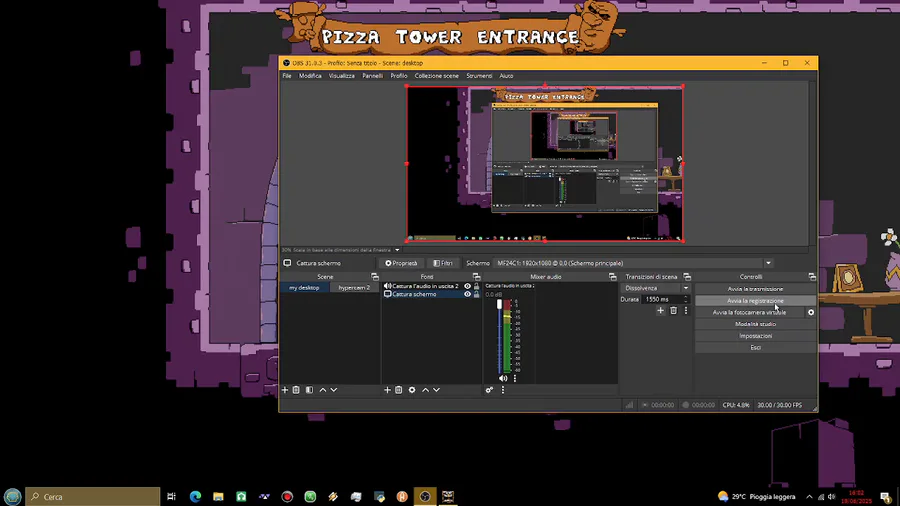The image size is (900, 506).
Task: Undock the Fonti panel
Action: [476, 277]
